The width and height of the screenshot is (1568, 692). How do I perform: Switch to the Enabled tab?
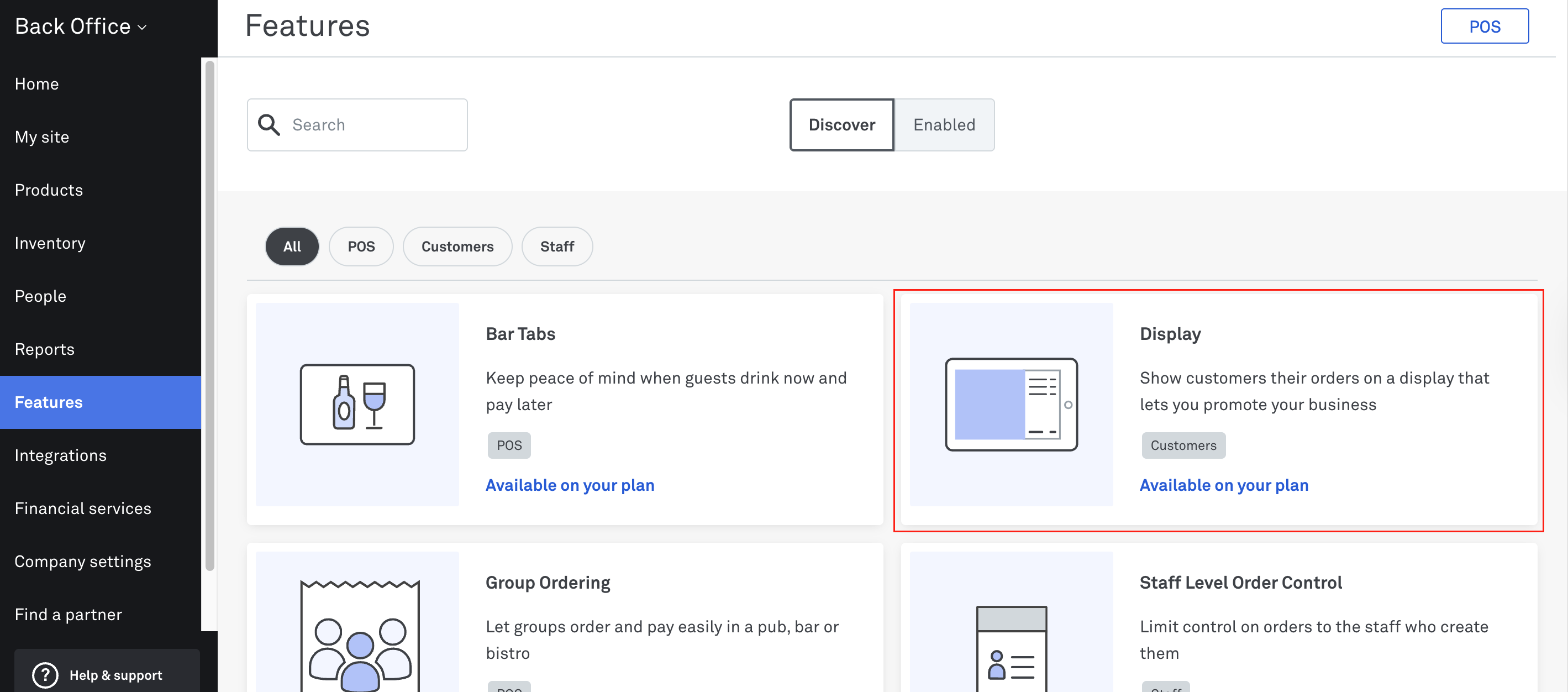tap(944, 125)
